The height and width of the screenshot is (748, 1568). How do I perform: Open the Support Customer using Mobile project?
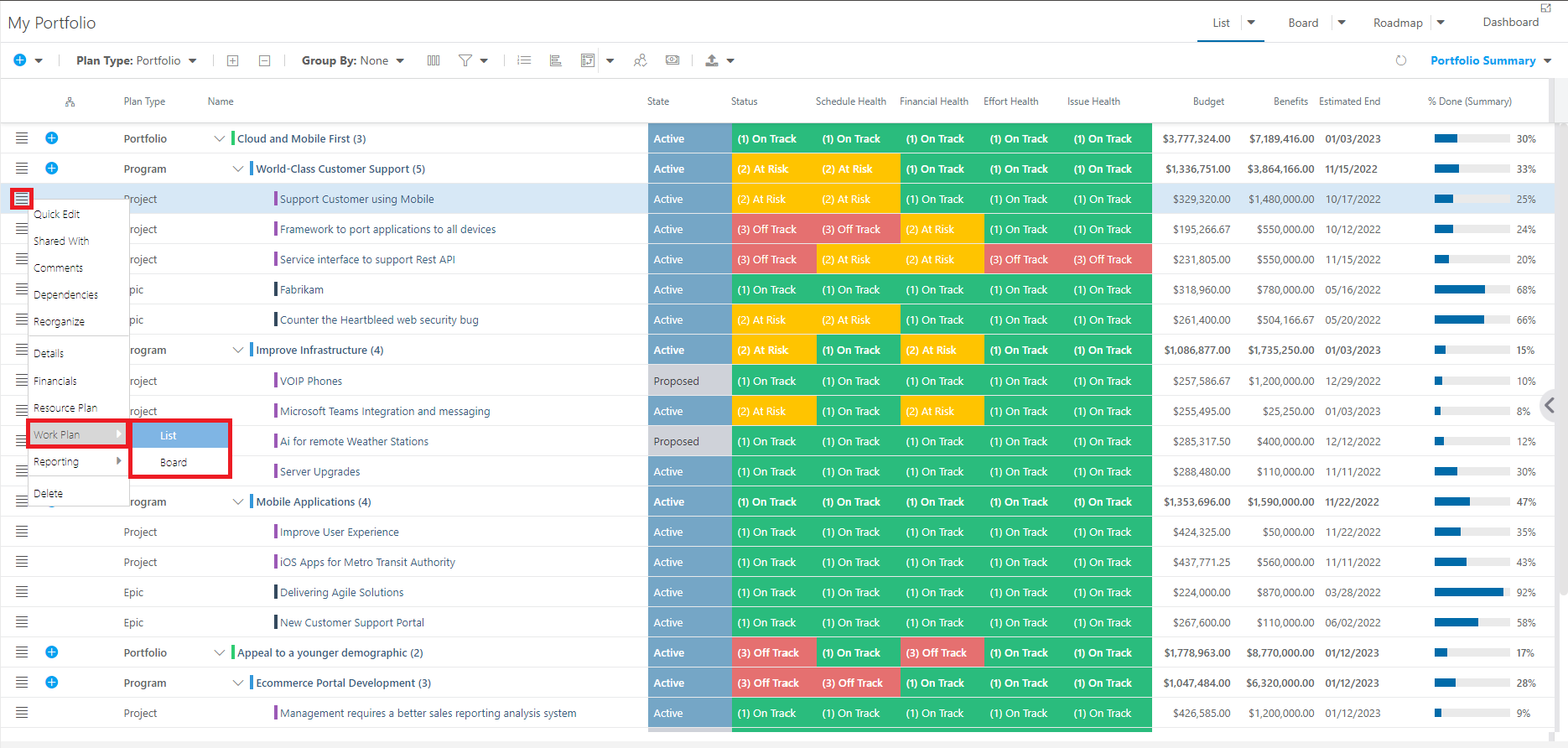tap(357, 199)
